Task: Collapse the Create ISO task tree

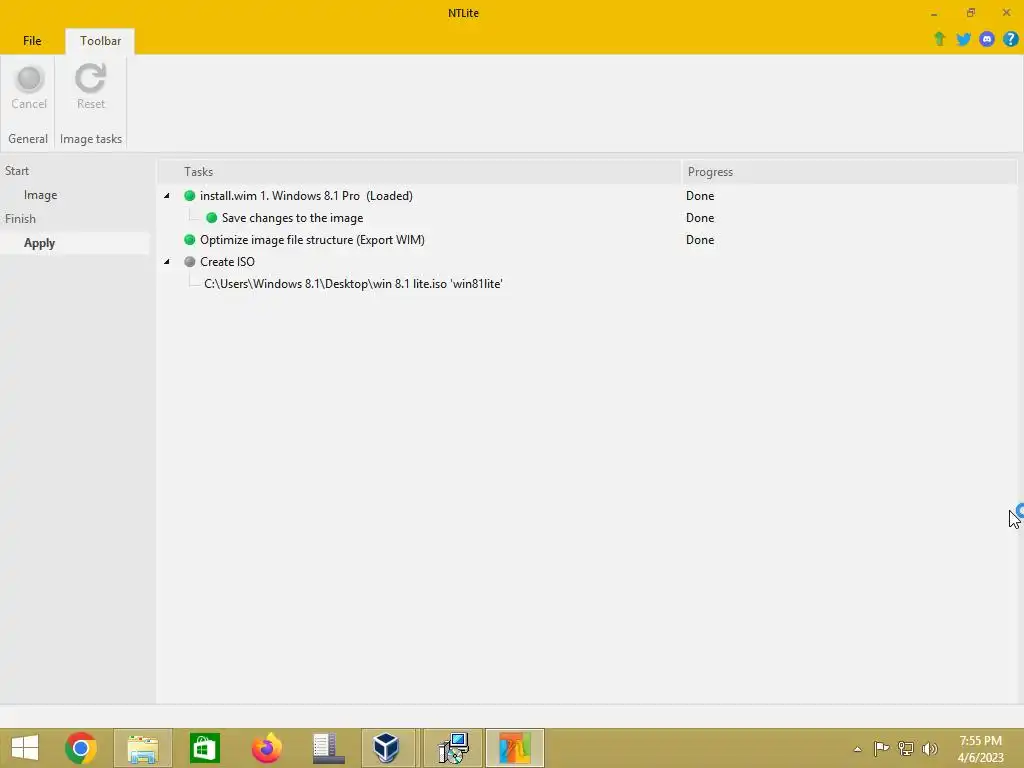Action: [x=167, y=262]
